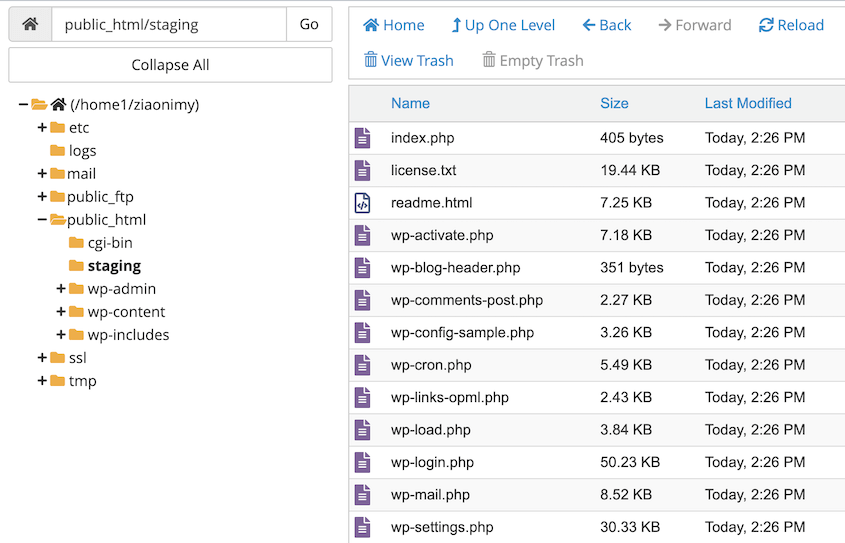
Task: Click the 19.44 KB size cell
Action: [x=630, y=170]
